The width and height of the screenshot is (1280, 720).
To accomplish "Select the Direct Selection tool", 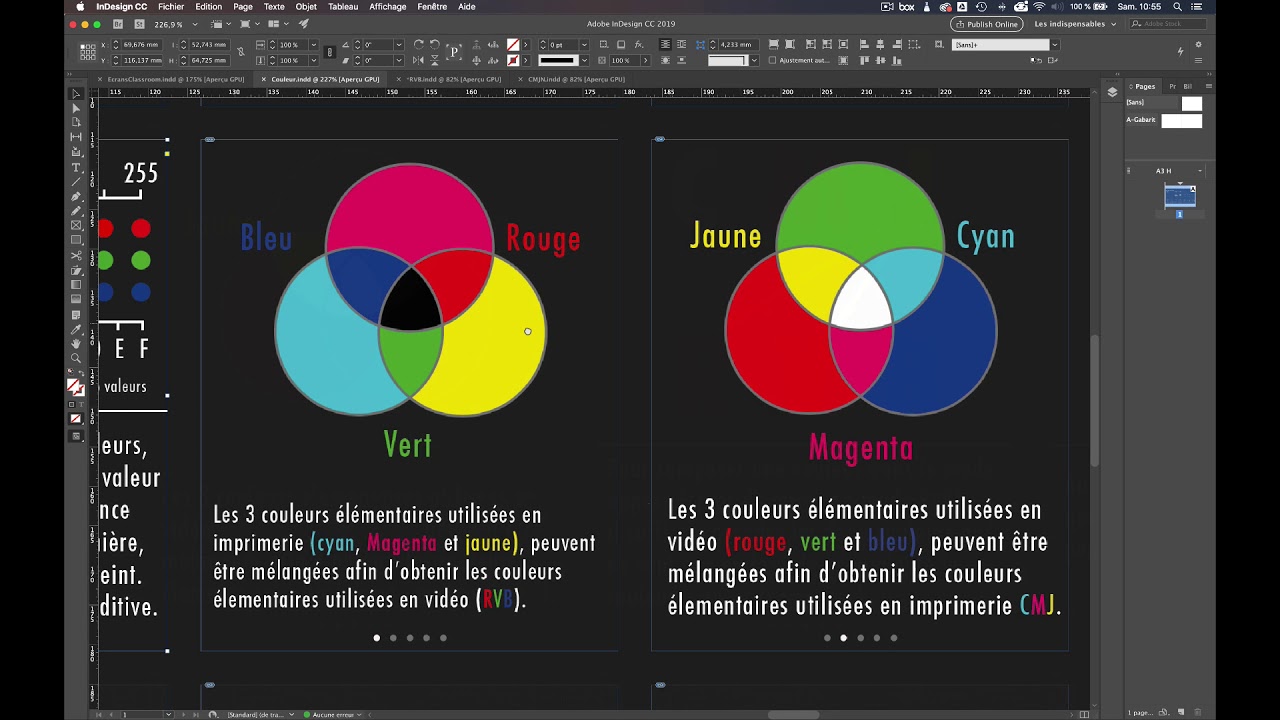I will [x=76, y=108].
